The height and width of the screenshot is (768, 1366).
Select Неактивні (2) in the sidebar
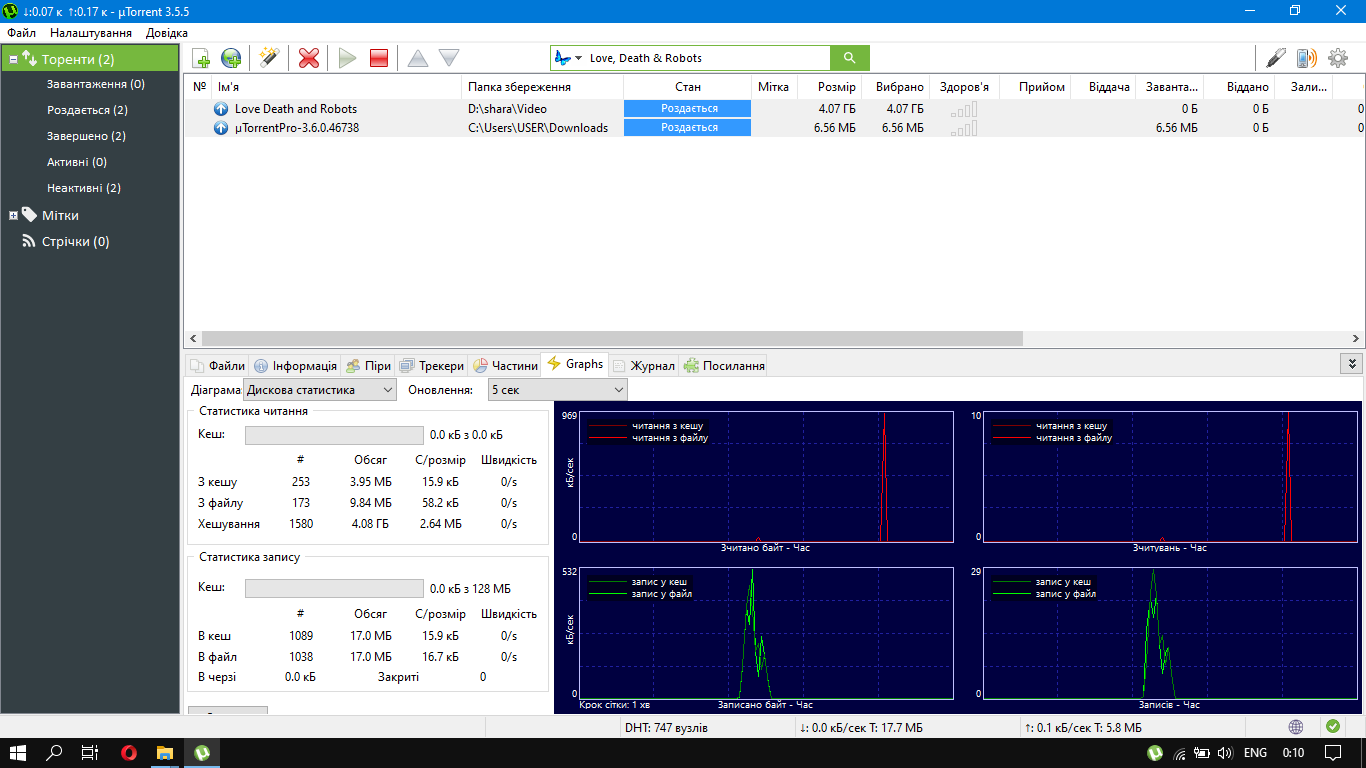(x=84, y=188)
